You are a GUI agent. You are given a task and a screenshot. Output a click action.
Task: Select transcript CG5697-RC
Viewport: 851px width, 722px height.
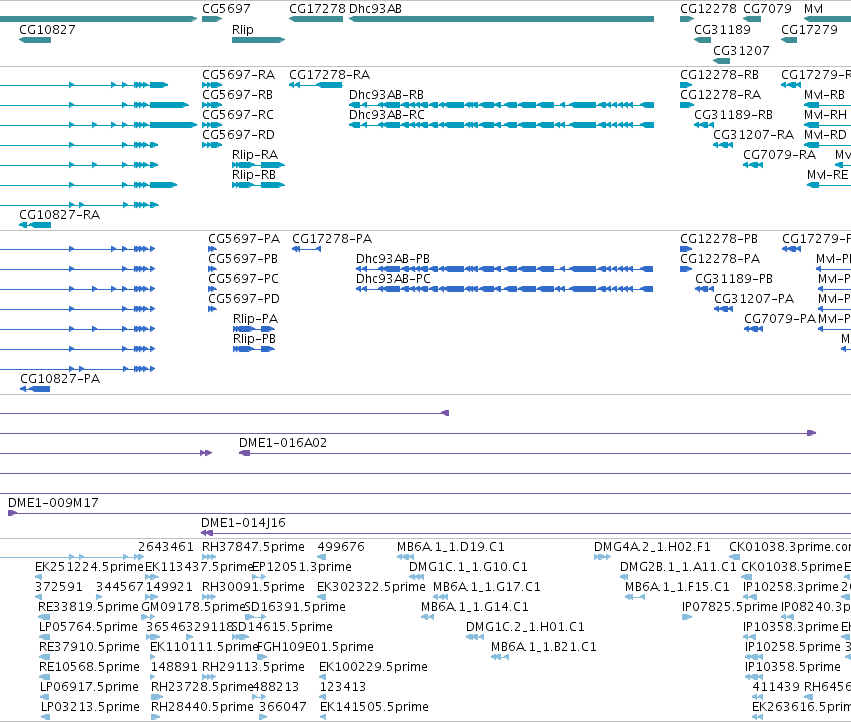pyautogui.click(x=212, y=125)
